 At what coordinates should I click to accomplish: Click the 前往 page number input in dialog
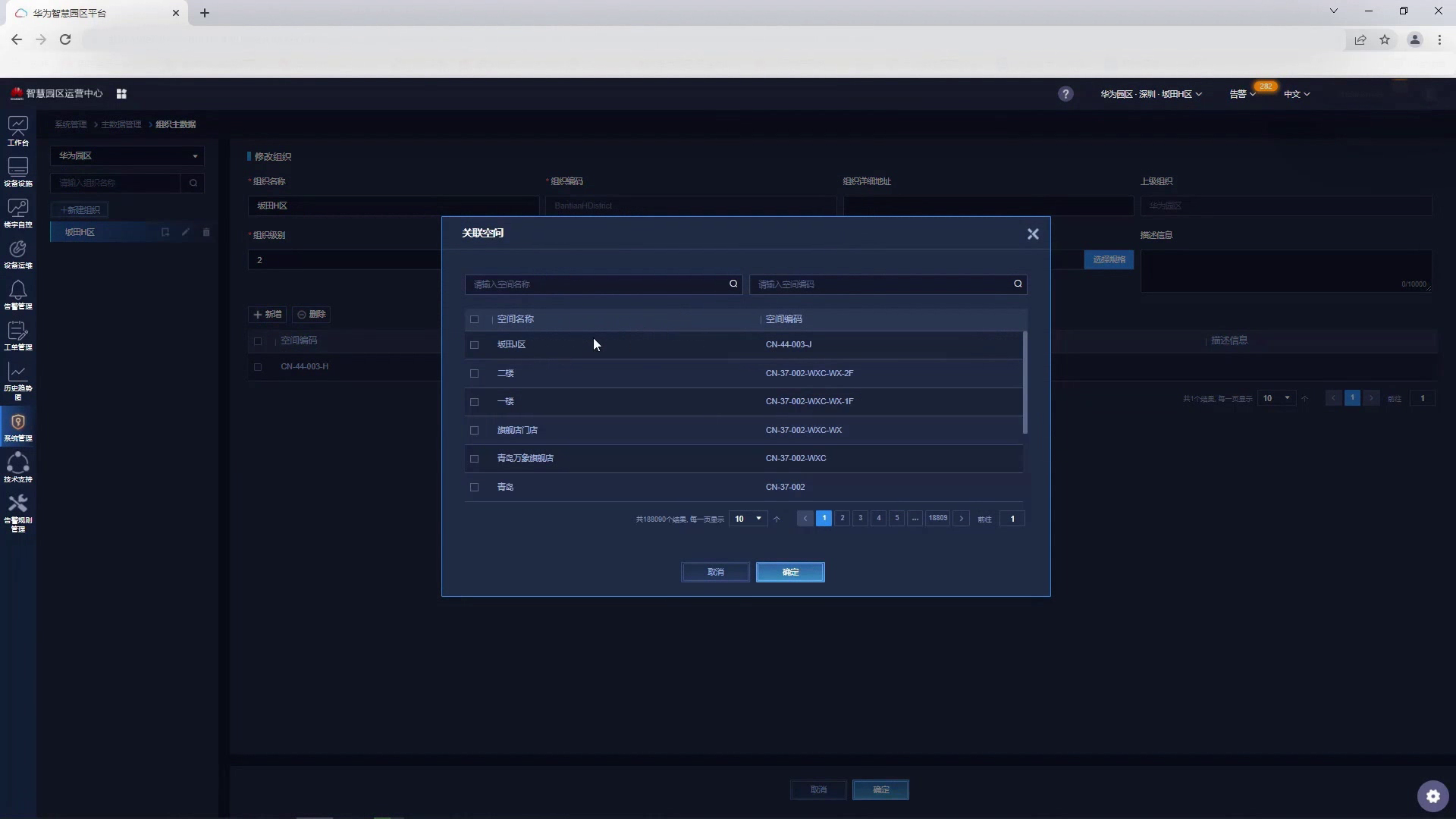tap(1012, 519)
